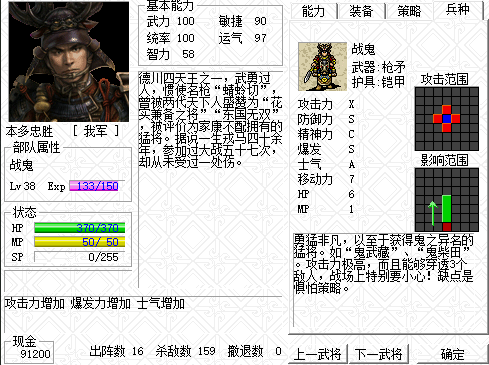Viewport: 489px width, 365px height.
Task: Click the green HP 370/370 bar
Action: point(80,228)
